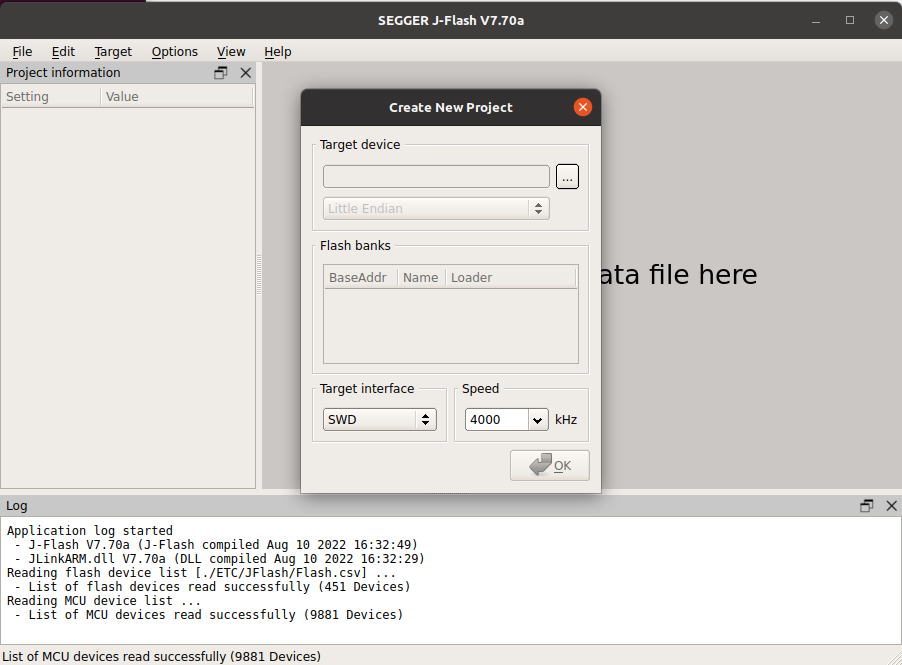Click the Name column header in Flash banks
Image resolution: width=902 pixels, height=665 pixels.
click(x=421, y=278)
